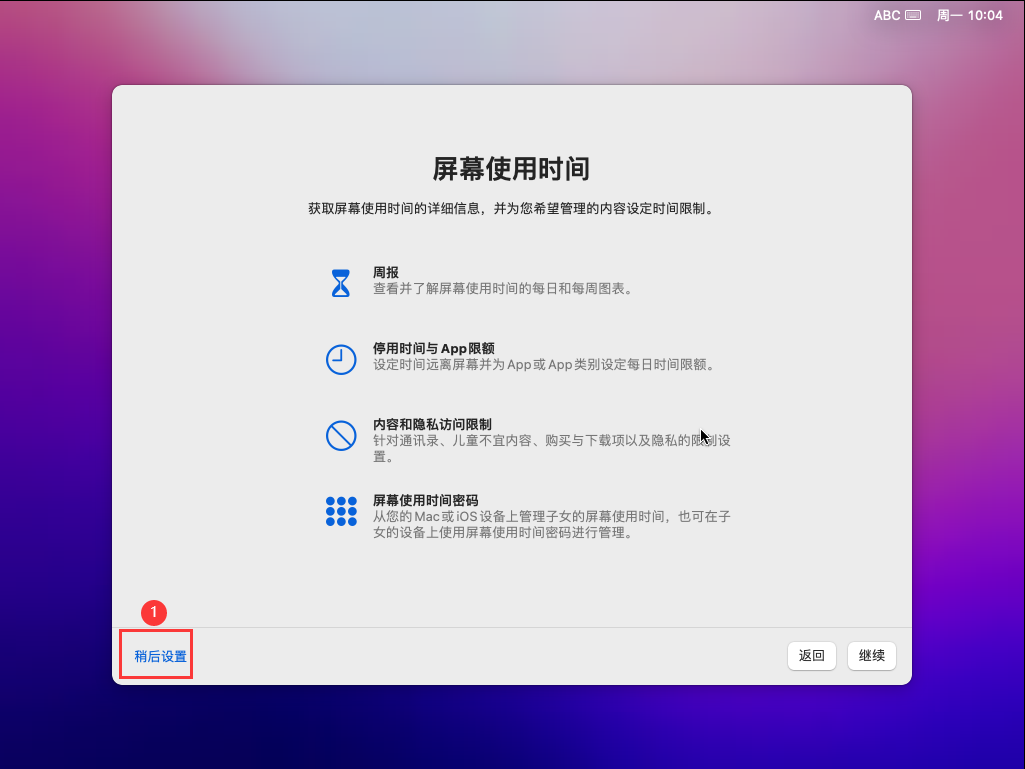Image resolution: width=1025 pixels, height=769 pixels.
Task: Click the keypad dots icon for 屏幕使用时间密码
Action: point(341,511)
